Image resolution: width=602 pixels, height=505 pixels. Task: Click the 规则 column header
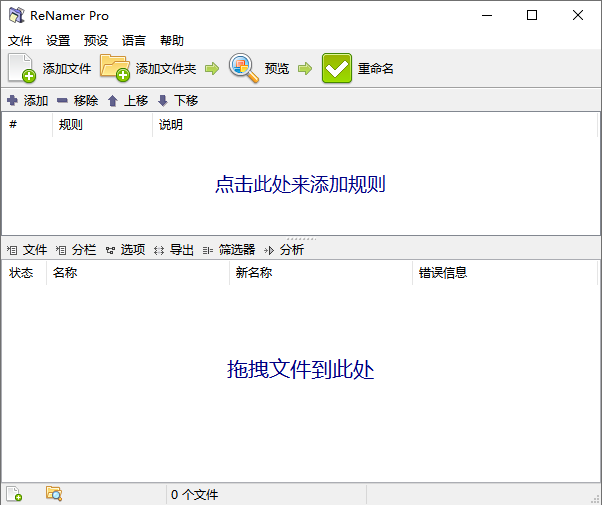click(x=103, y=124)
